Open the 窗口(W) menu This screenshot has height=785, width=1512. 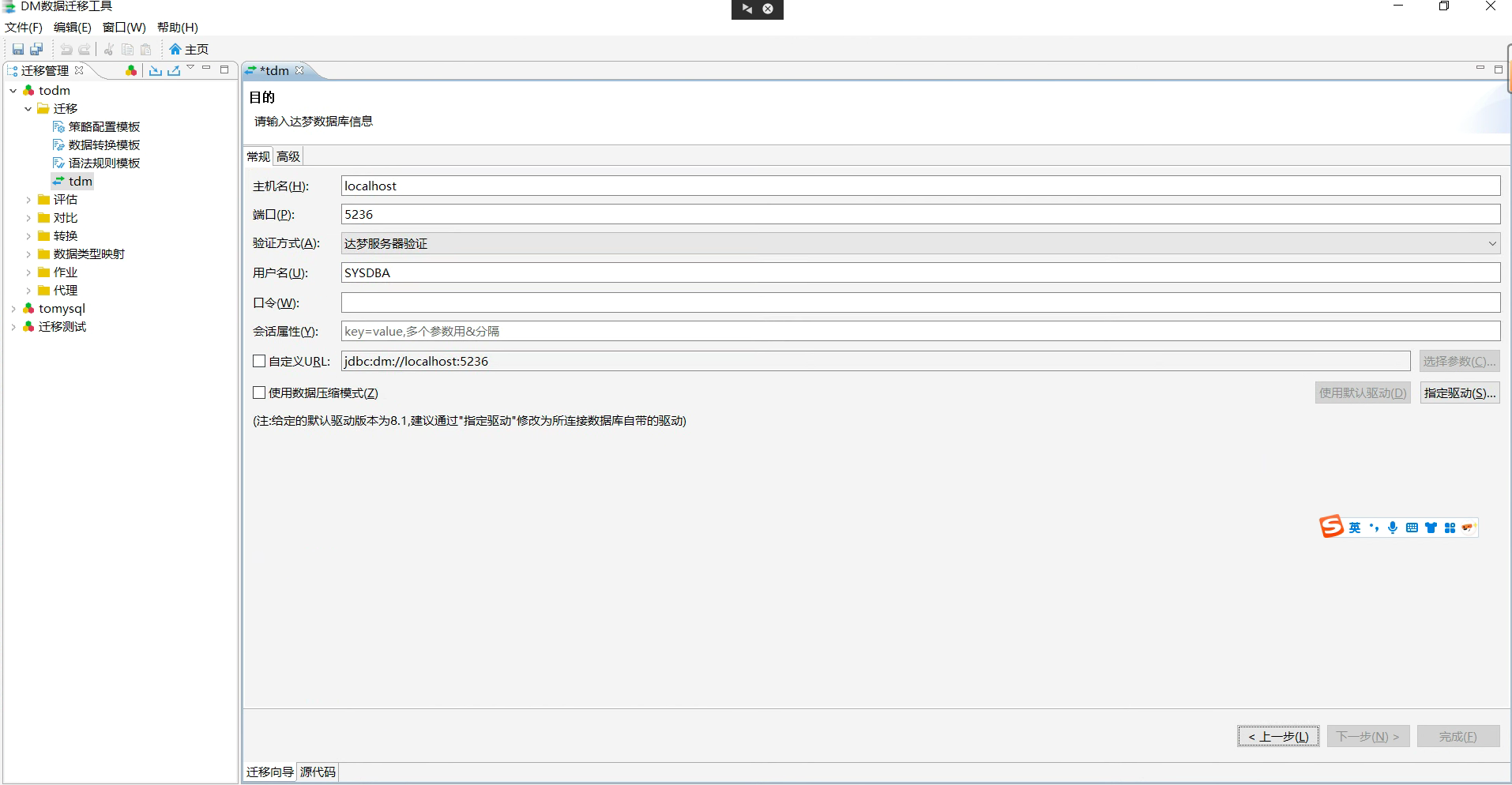(123, 27)
